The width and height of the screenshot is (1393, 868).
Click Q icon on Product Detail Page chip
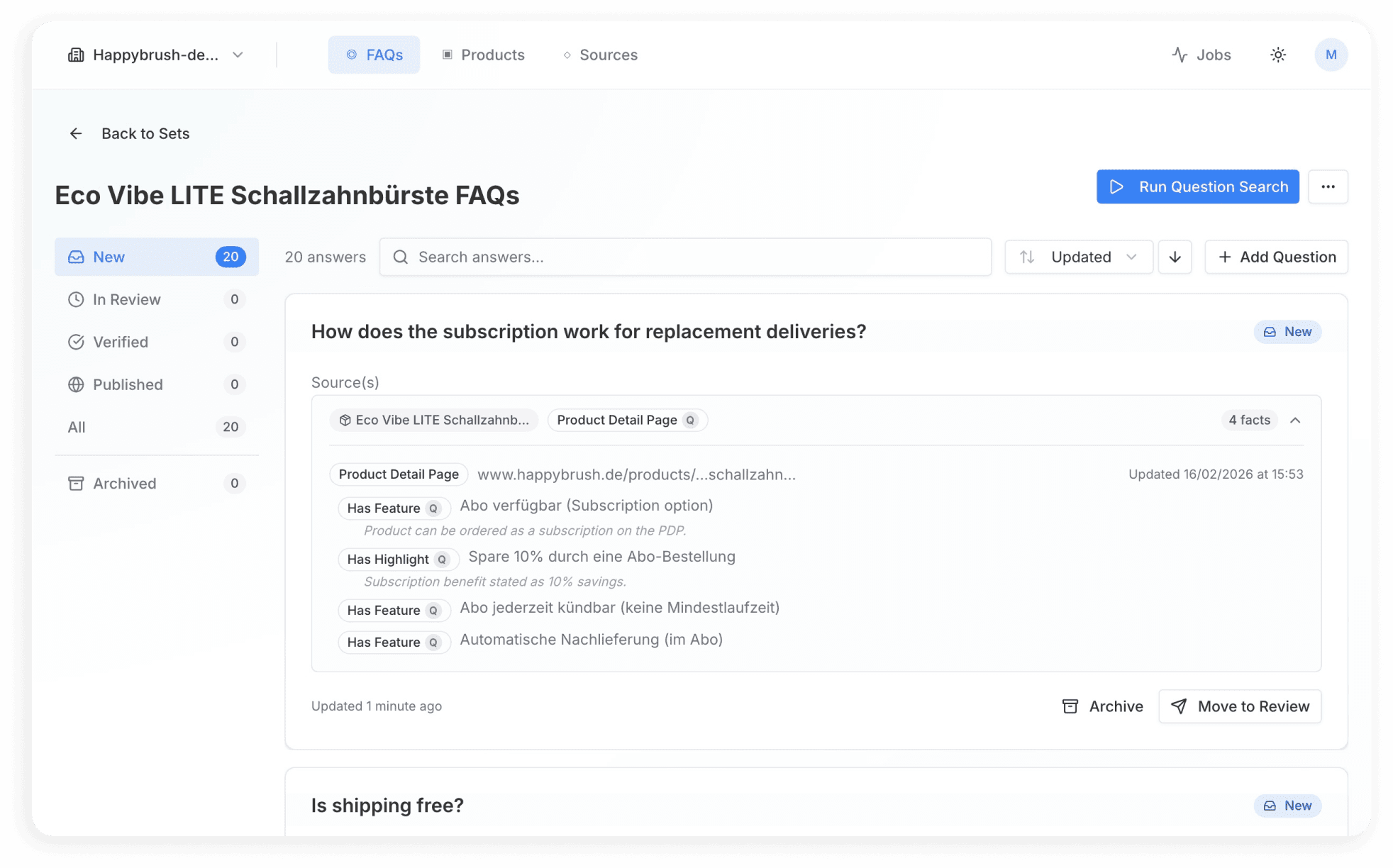tap(690, 420)
